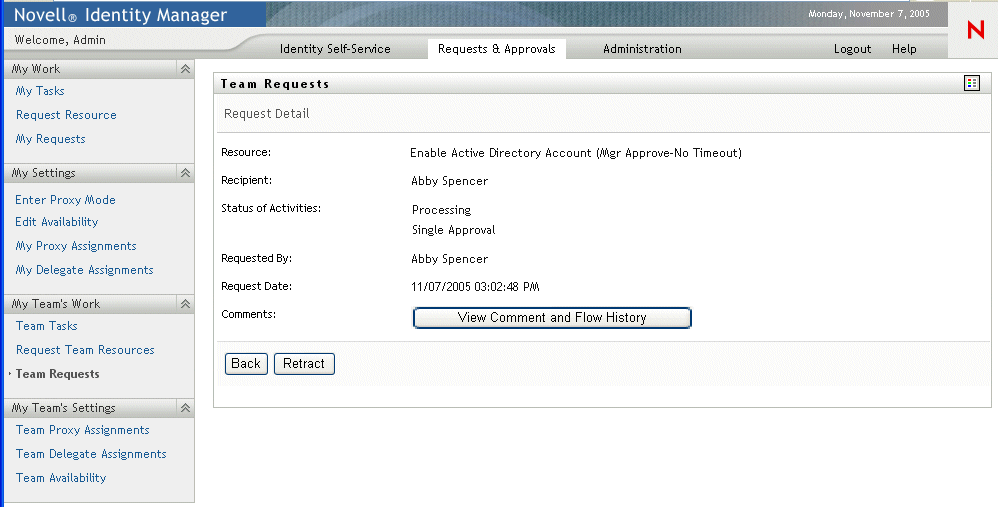
Task: Click the Back button
Action: tap(246, 363)
